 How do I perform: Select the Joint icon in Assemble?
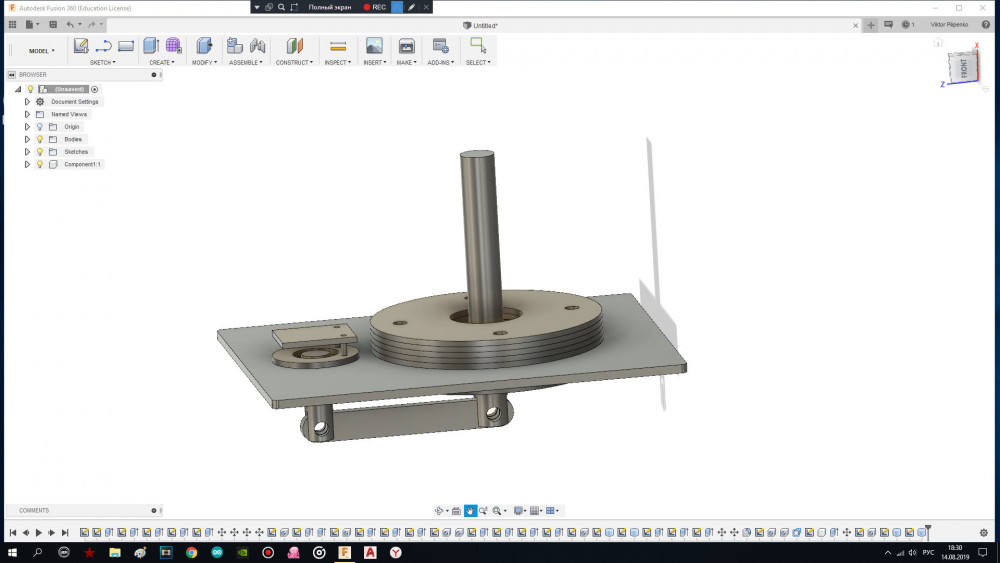258,46
